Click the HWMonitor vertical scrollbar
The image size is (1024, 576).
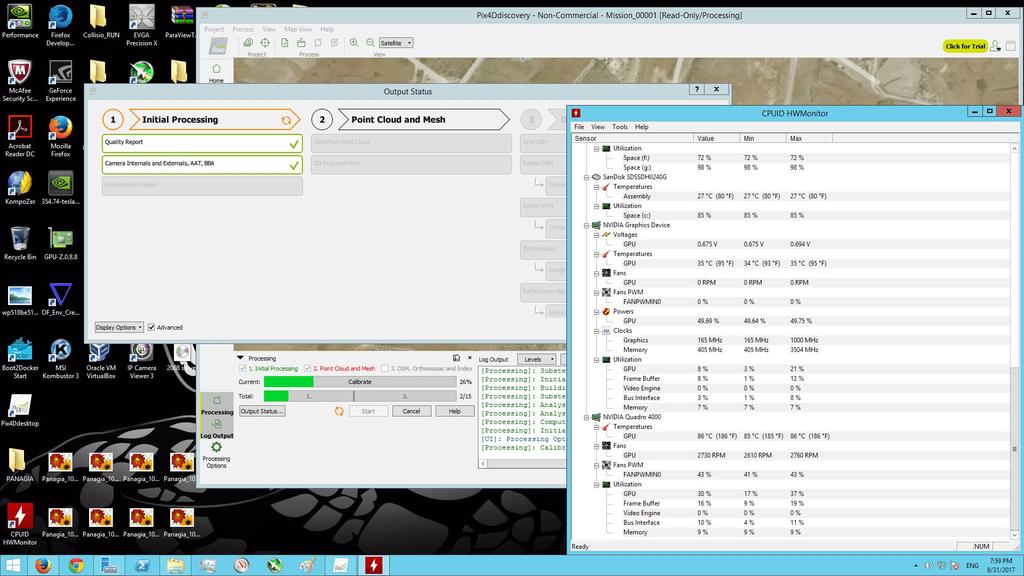click(x=1014, y=342)
